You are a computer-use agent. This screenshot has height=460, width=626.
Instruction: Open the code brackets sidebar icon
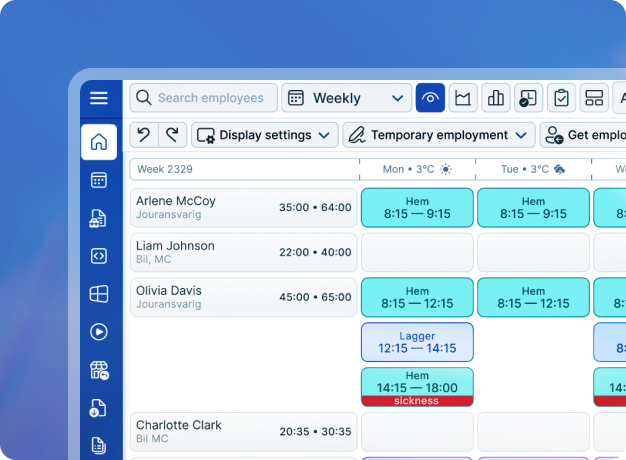click(x=98, y=256)
